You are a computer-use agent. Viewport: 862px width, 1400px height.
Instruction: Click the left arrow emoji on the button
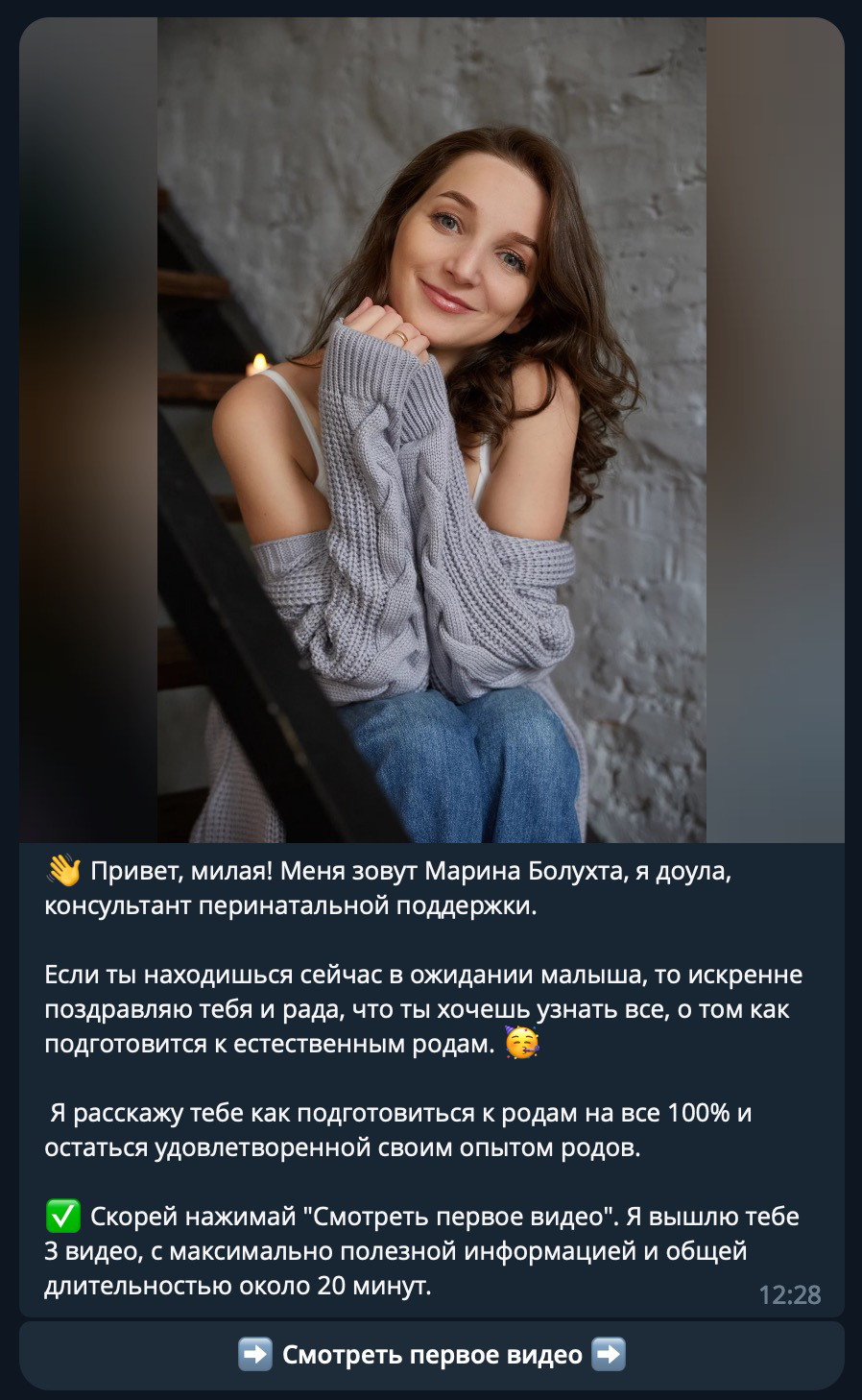click(254, 1355)
